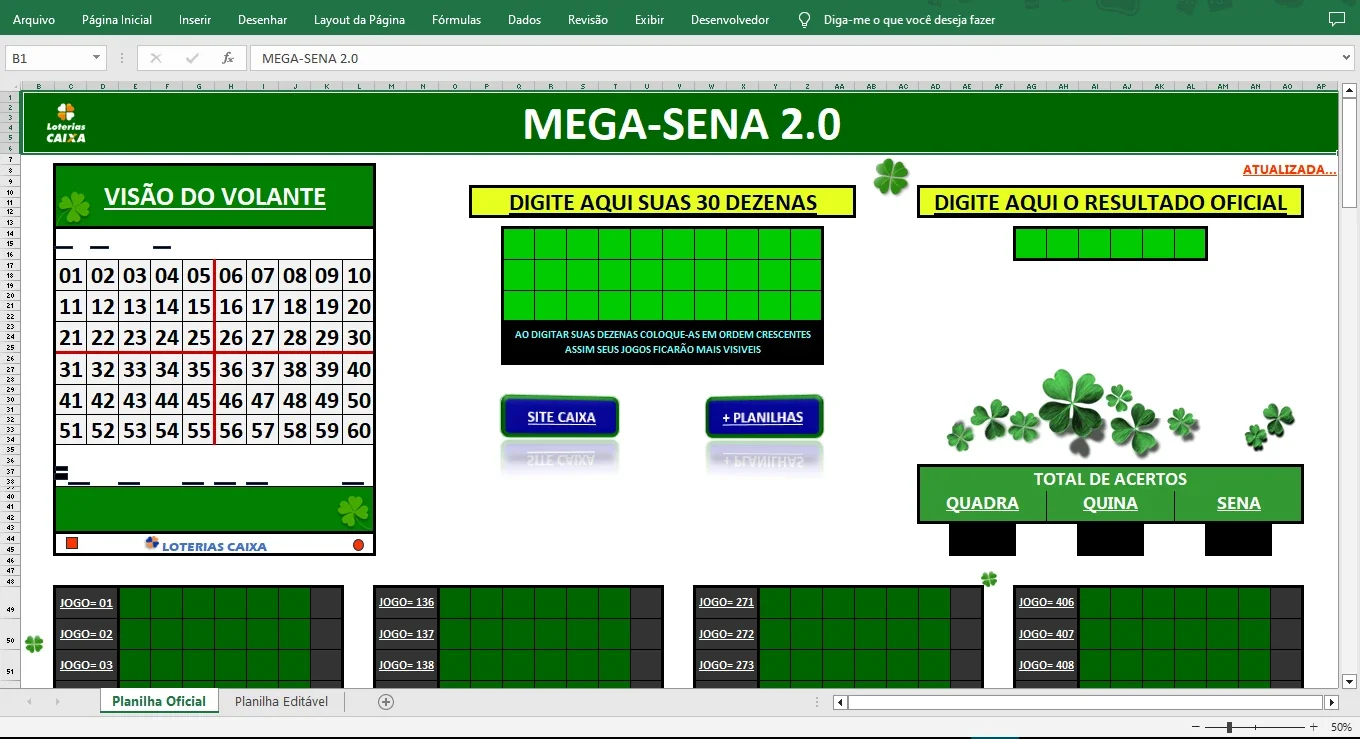Click the SITE CAIXA button
Viewport: 1360px width, 739px height.
561,417
